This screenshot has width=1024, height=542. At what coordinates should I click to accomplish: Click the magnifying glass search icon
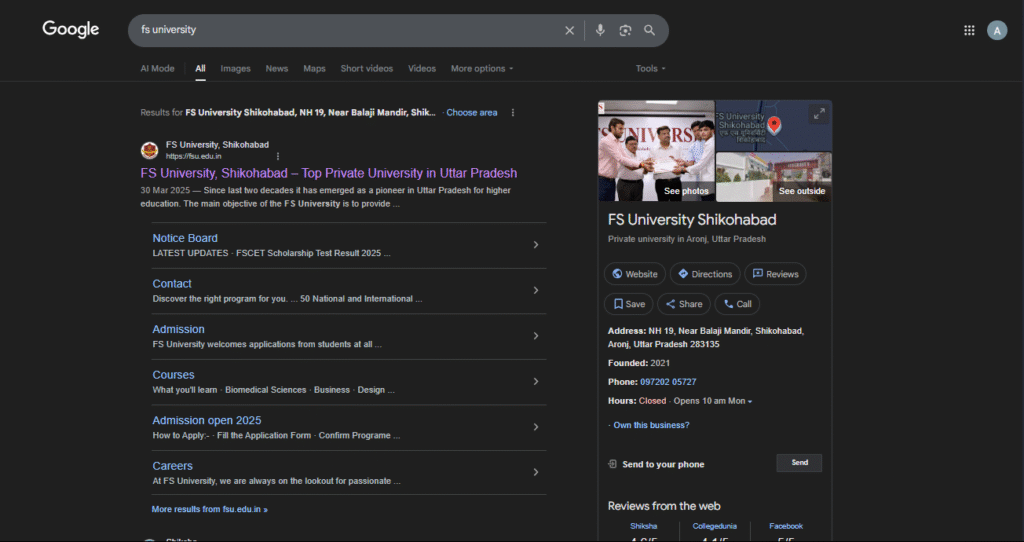coord(650,31)
